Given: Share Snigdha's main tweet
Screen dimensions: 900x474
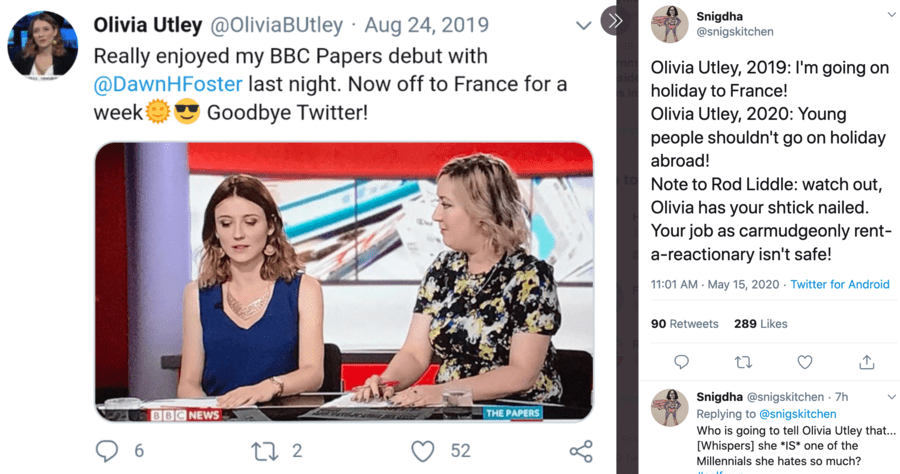Looking at the screenshot, I should 867,362.
